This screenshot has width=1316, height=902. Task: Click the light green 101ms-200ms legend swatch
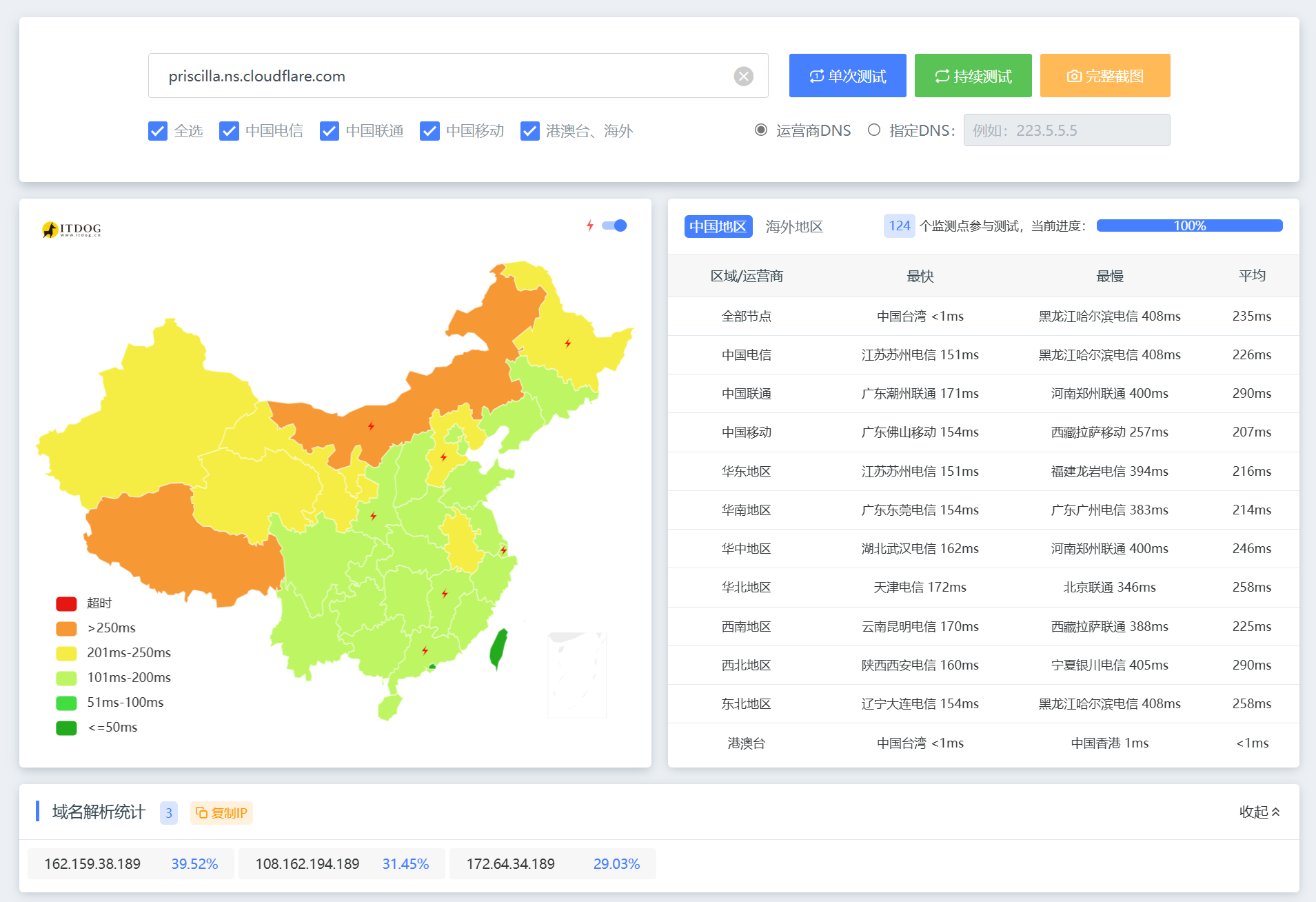pyautogui.click(x=66, y=678)
